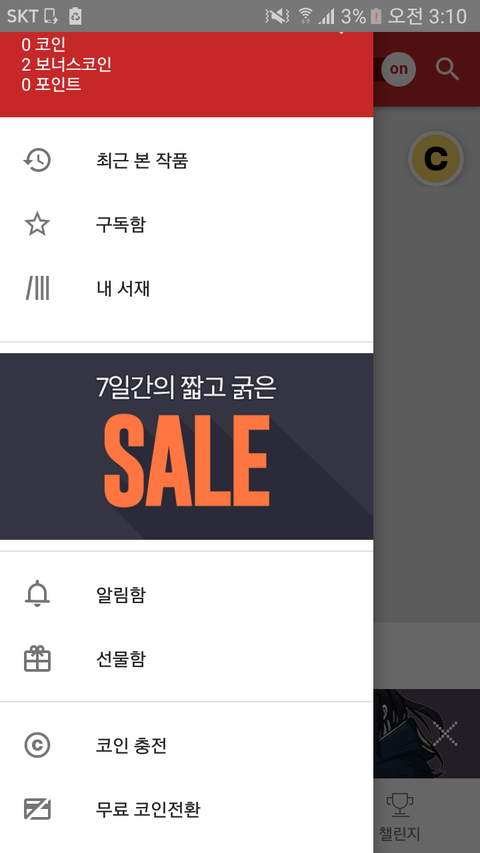
Task: Open the library shelf icon for 내 서재
Action: tap(37, 288)
